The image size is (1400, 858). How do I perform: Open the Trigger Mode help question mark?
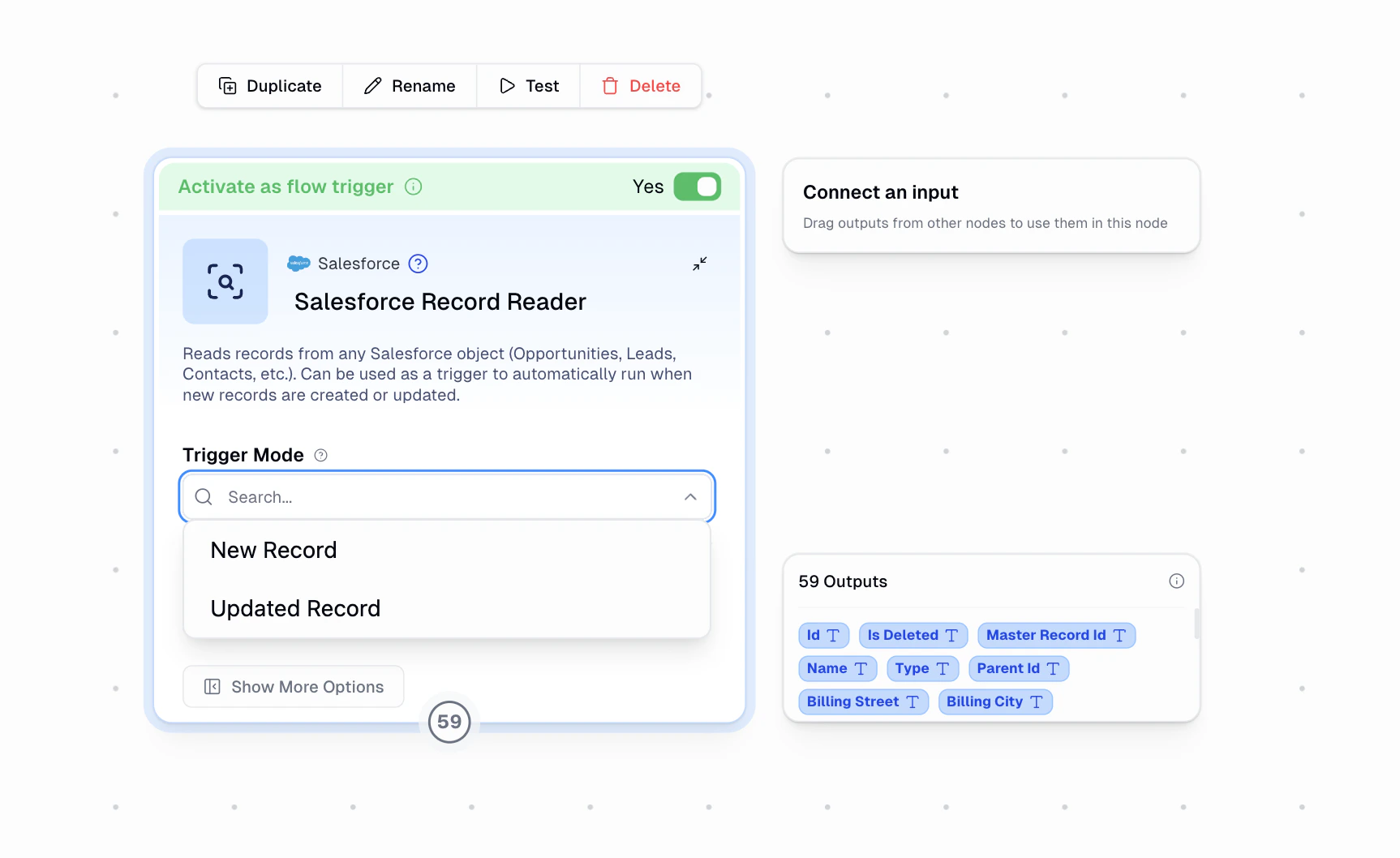320,455
